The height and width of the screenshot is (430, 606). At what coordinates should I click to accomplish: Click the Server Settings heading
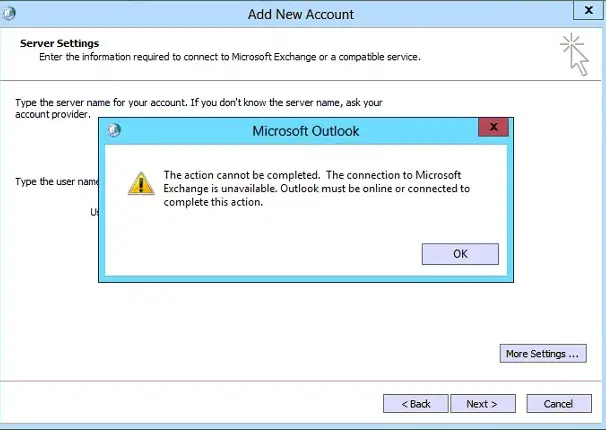pyautogui.click(x=60, y=43)
